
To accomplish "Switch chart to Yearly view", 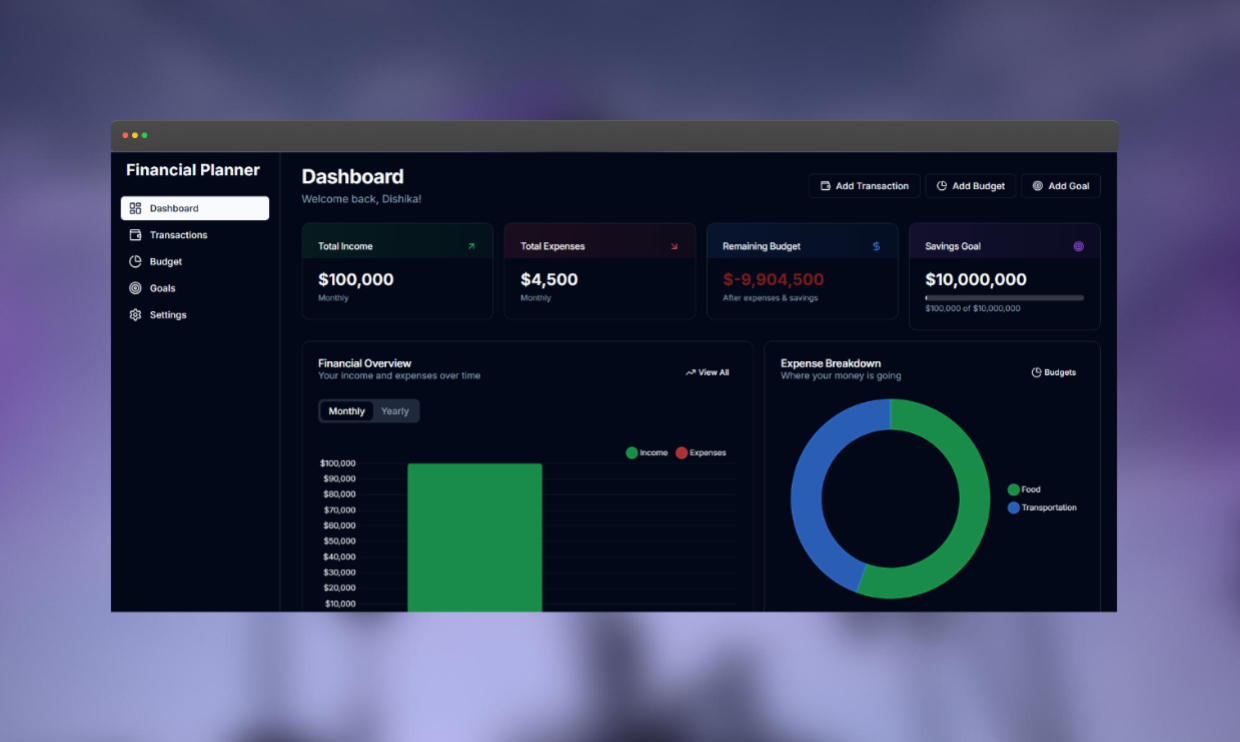I will coord(395,411).
